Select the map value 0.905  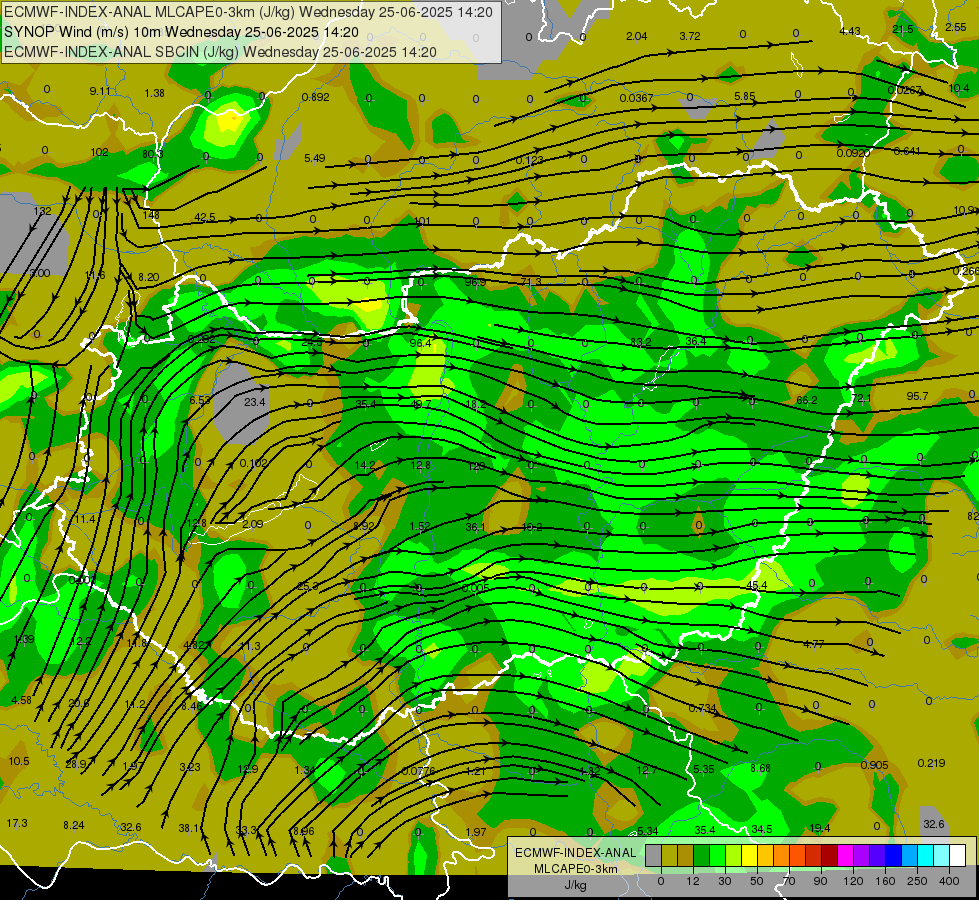874,765
